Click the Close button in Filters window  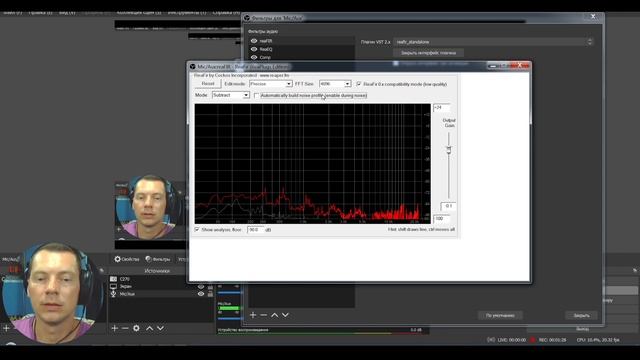point(581,316)
